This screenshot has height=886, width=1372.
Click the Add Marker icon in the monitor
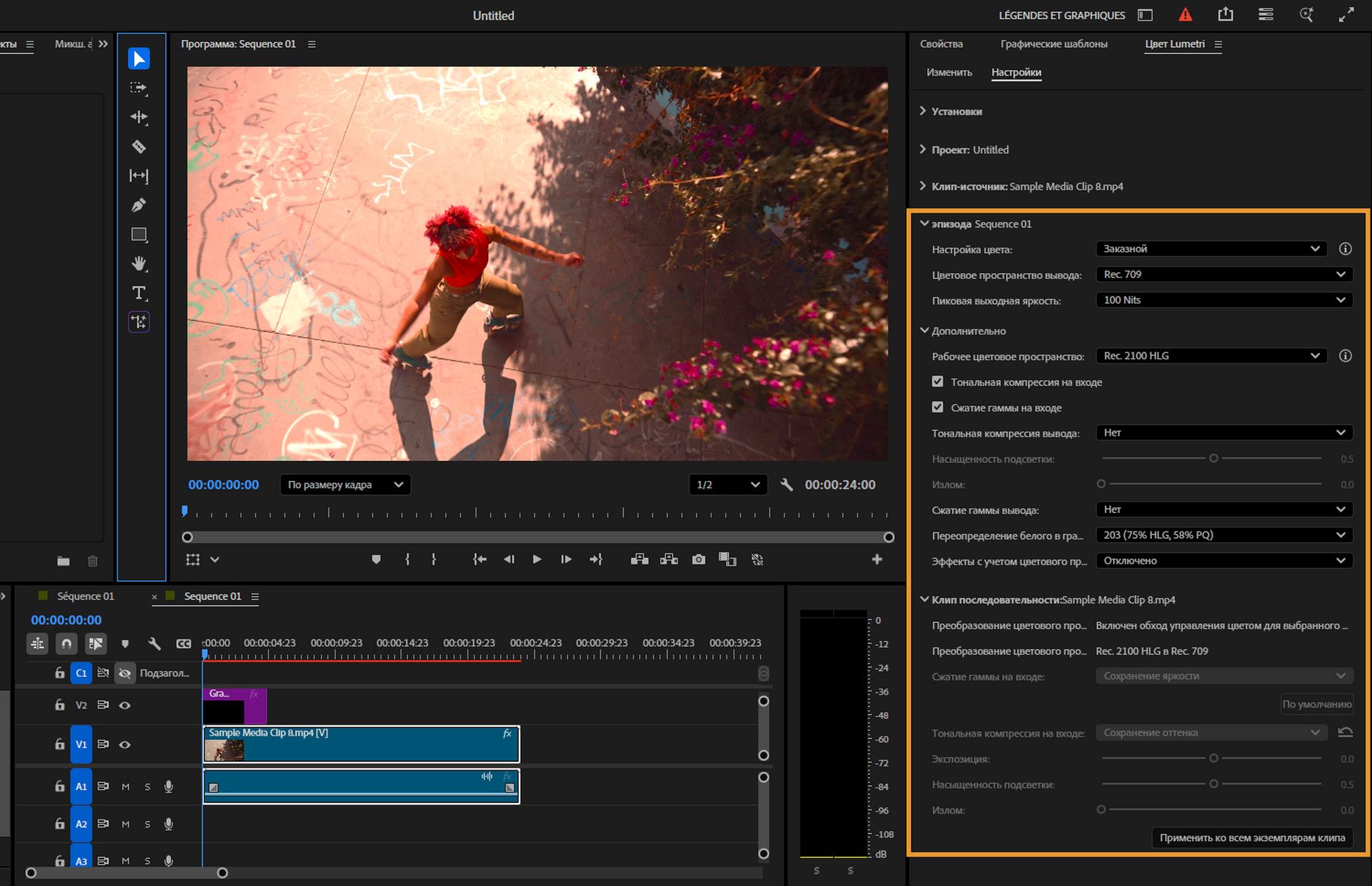(377, 559)
